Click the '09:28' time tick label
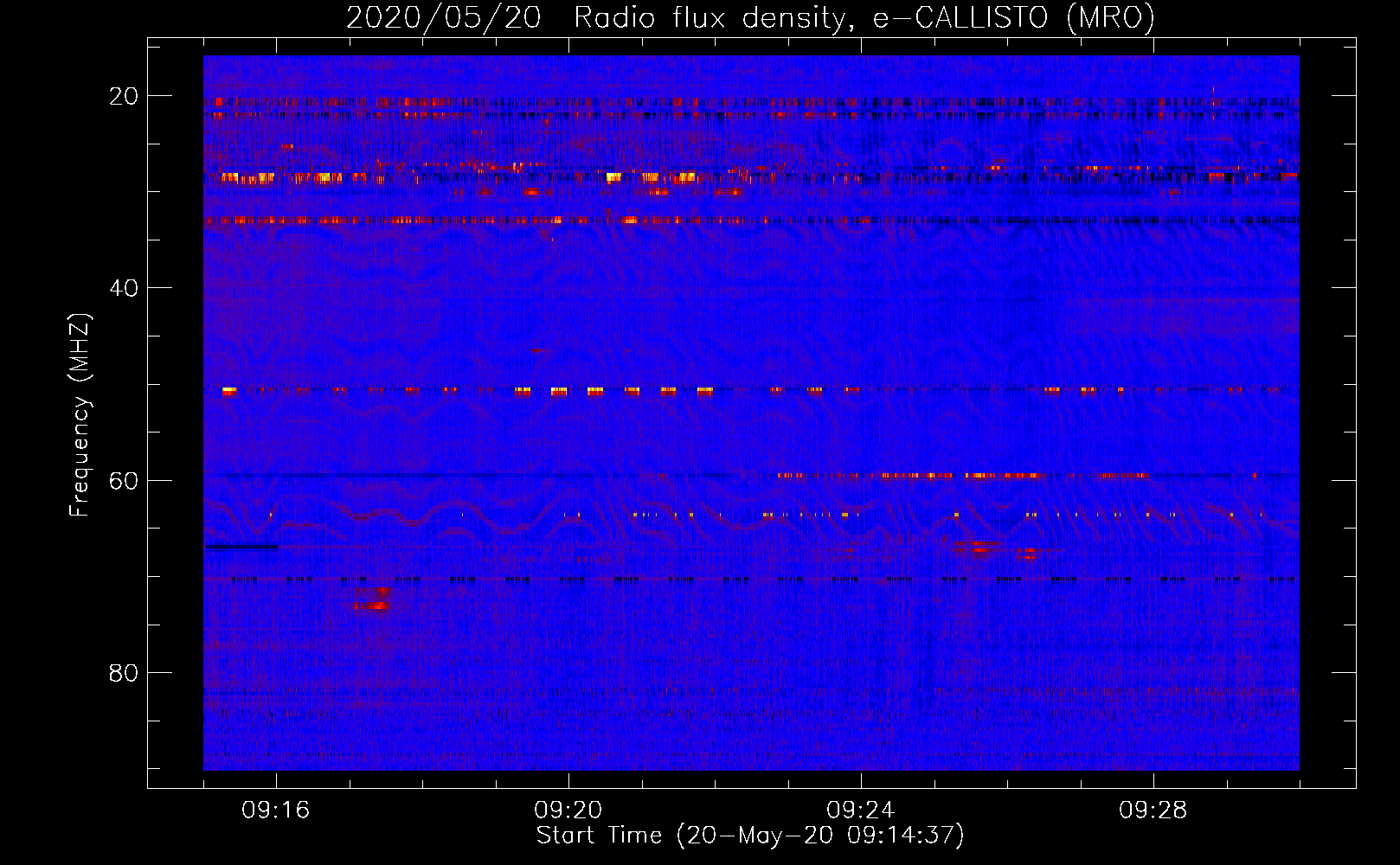 pos(1153,811)
